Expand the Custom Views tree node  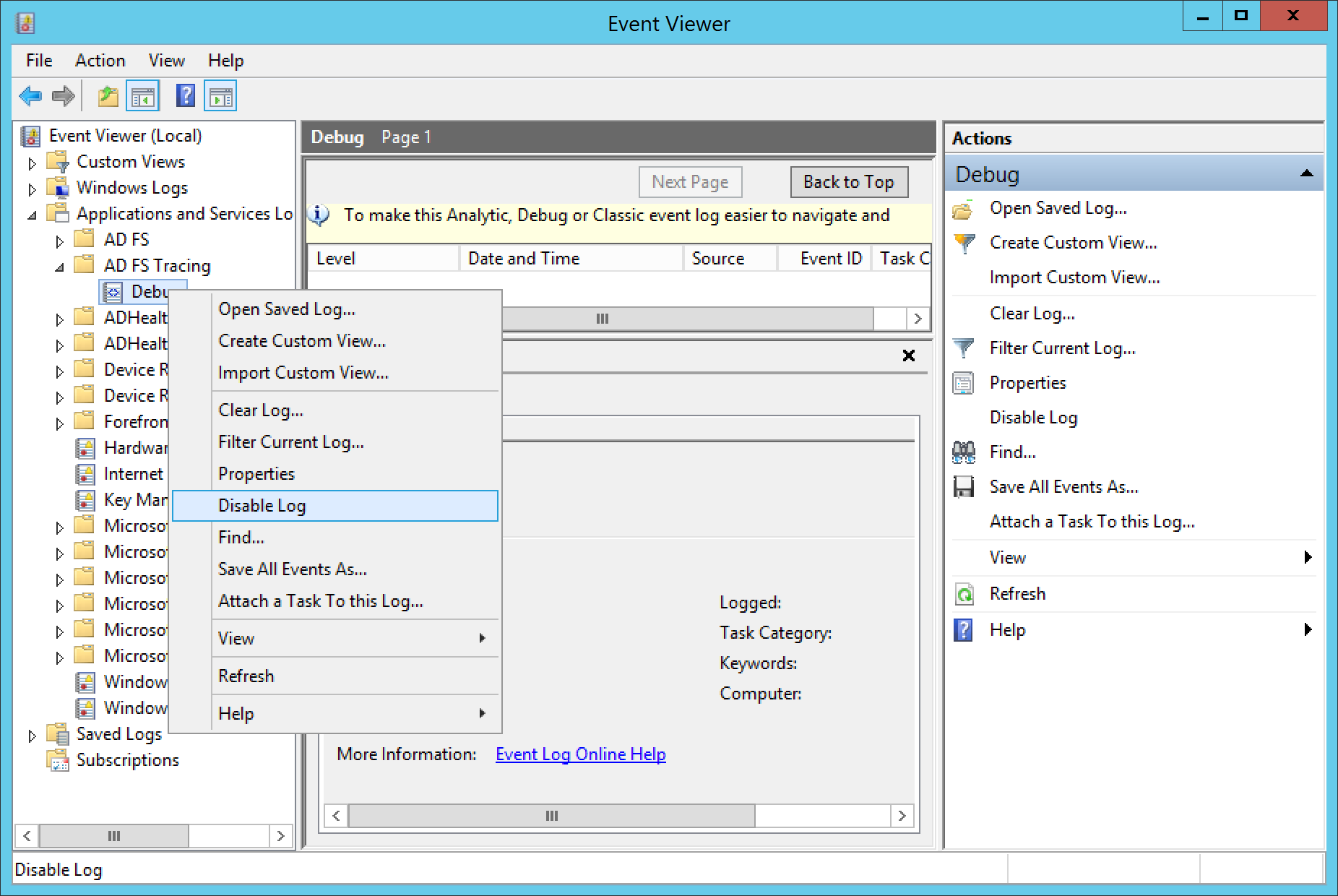click(32, 163)
